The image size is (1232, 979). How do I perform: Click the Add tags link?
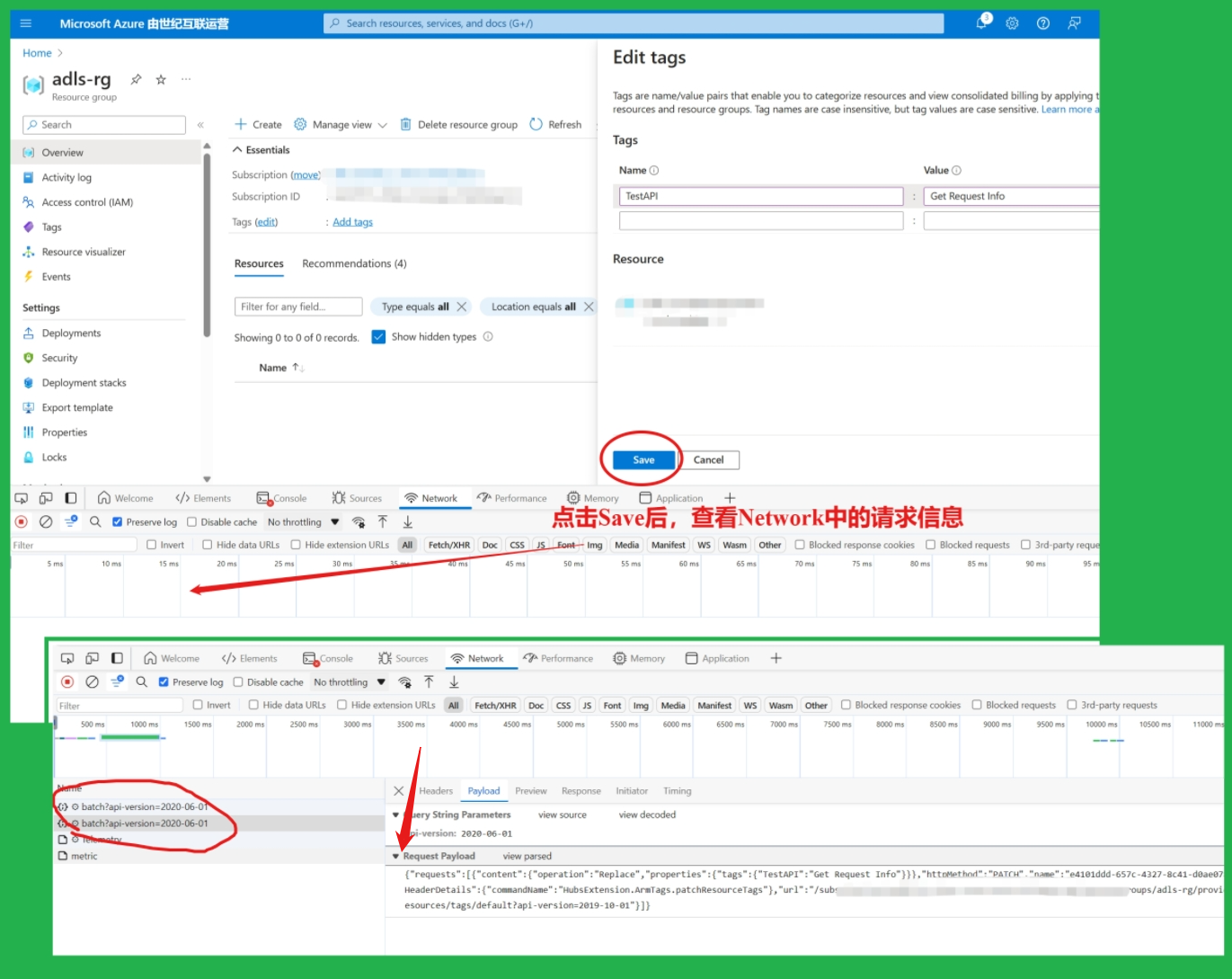(x=352, y=222)
